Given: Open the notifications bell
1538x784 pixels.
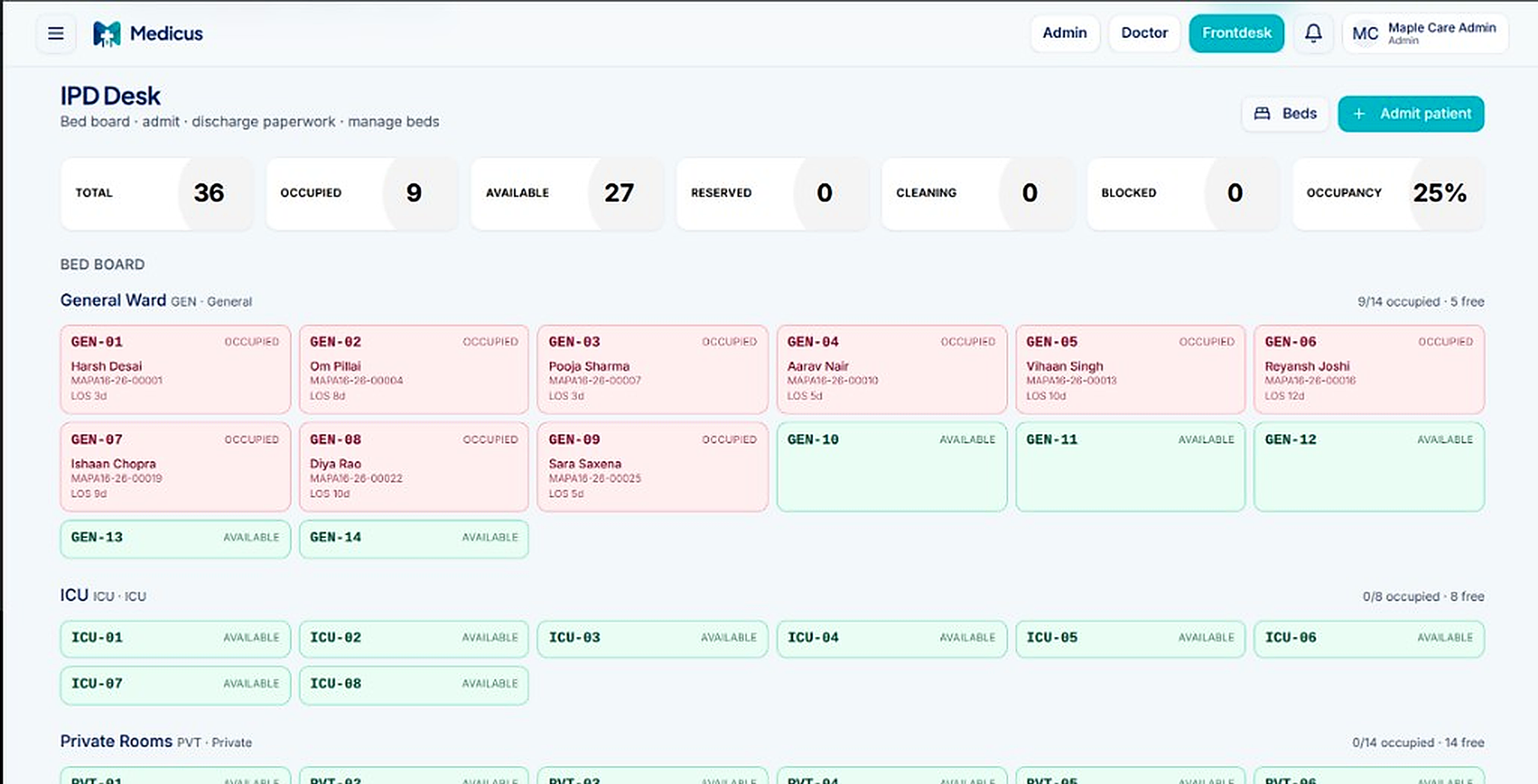Looking at the screenshot, I should point(1313,34).
